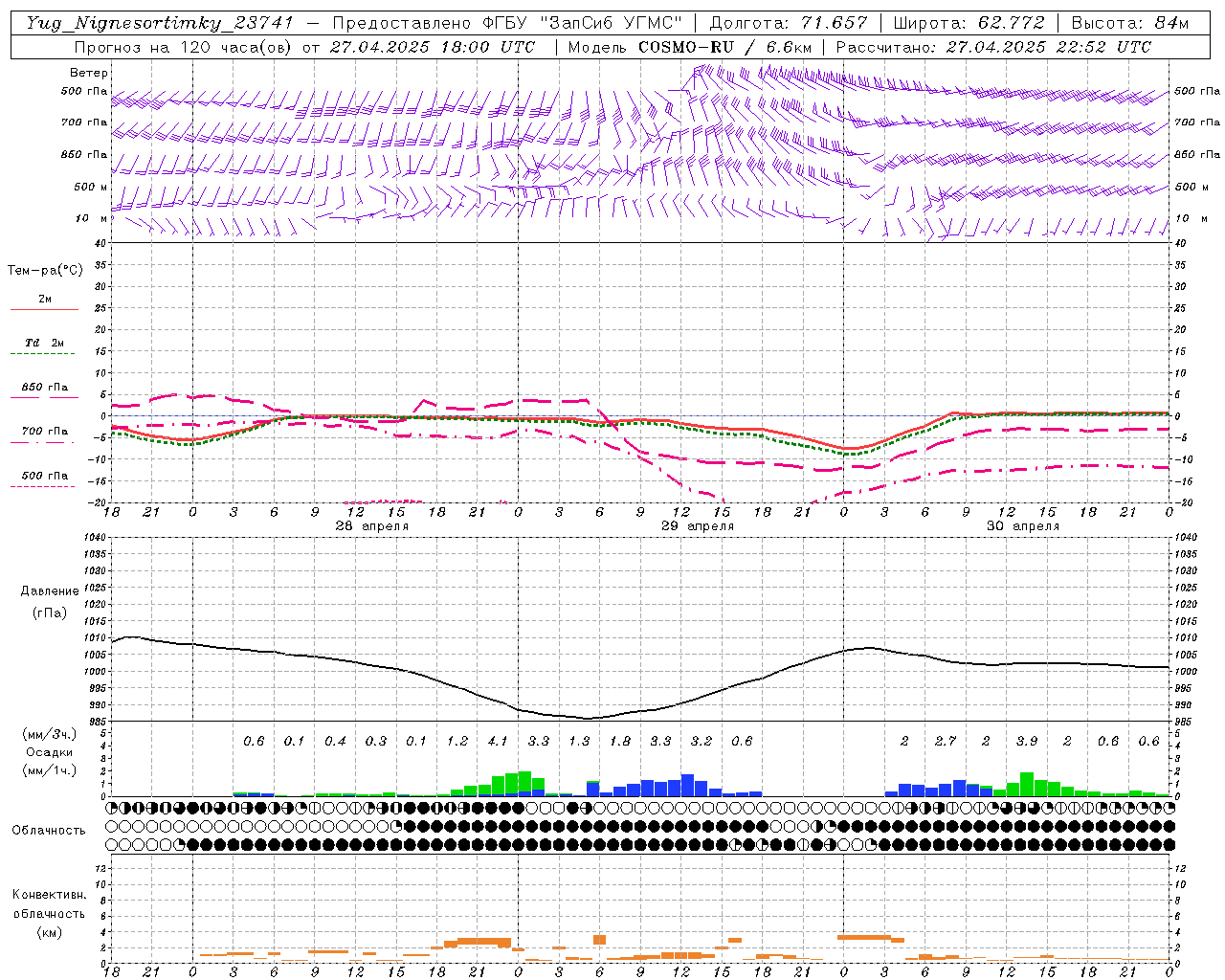
Task: Click the 1.2 precipitation value
Action: click(457, 741)
